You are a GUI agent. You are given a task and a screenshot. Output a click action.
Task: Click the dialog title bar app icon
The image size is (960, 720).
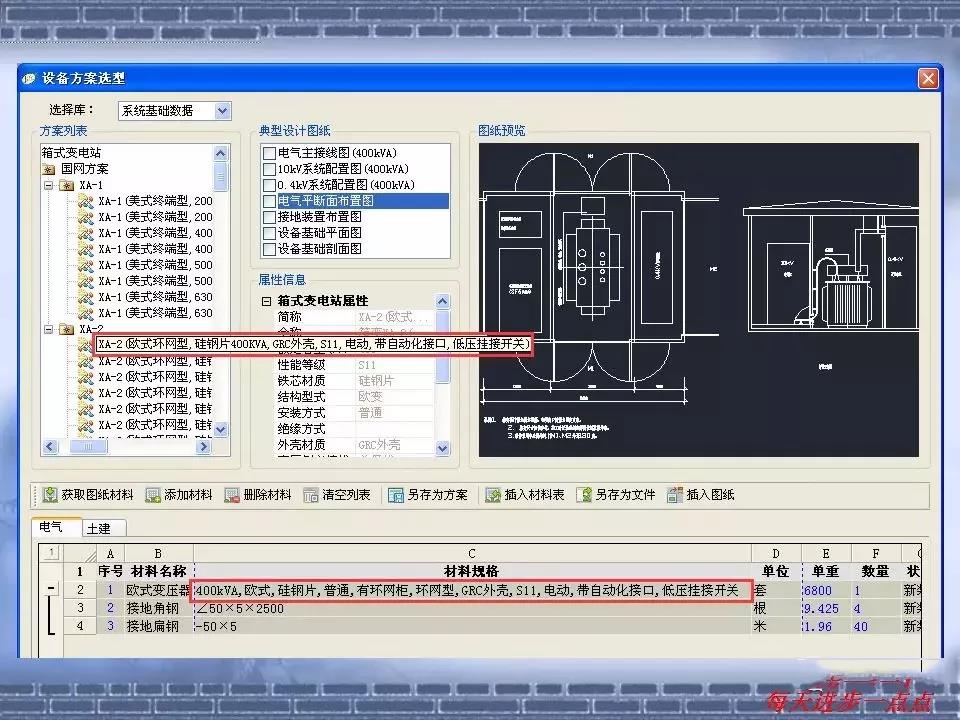pos(29,78)
